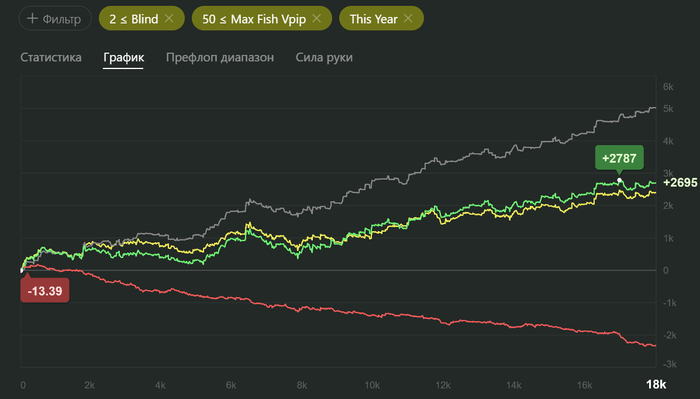Click the +2695 end value label

coord(680,183)
